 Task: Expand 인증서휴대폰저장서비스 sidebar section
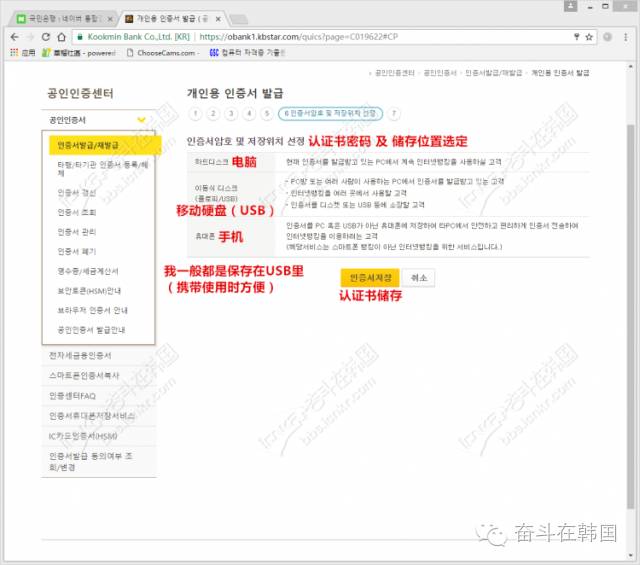(x=99, y=416)
